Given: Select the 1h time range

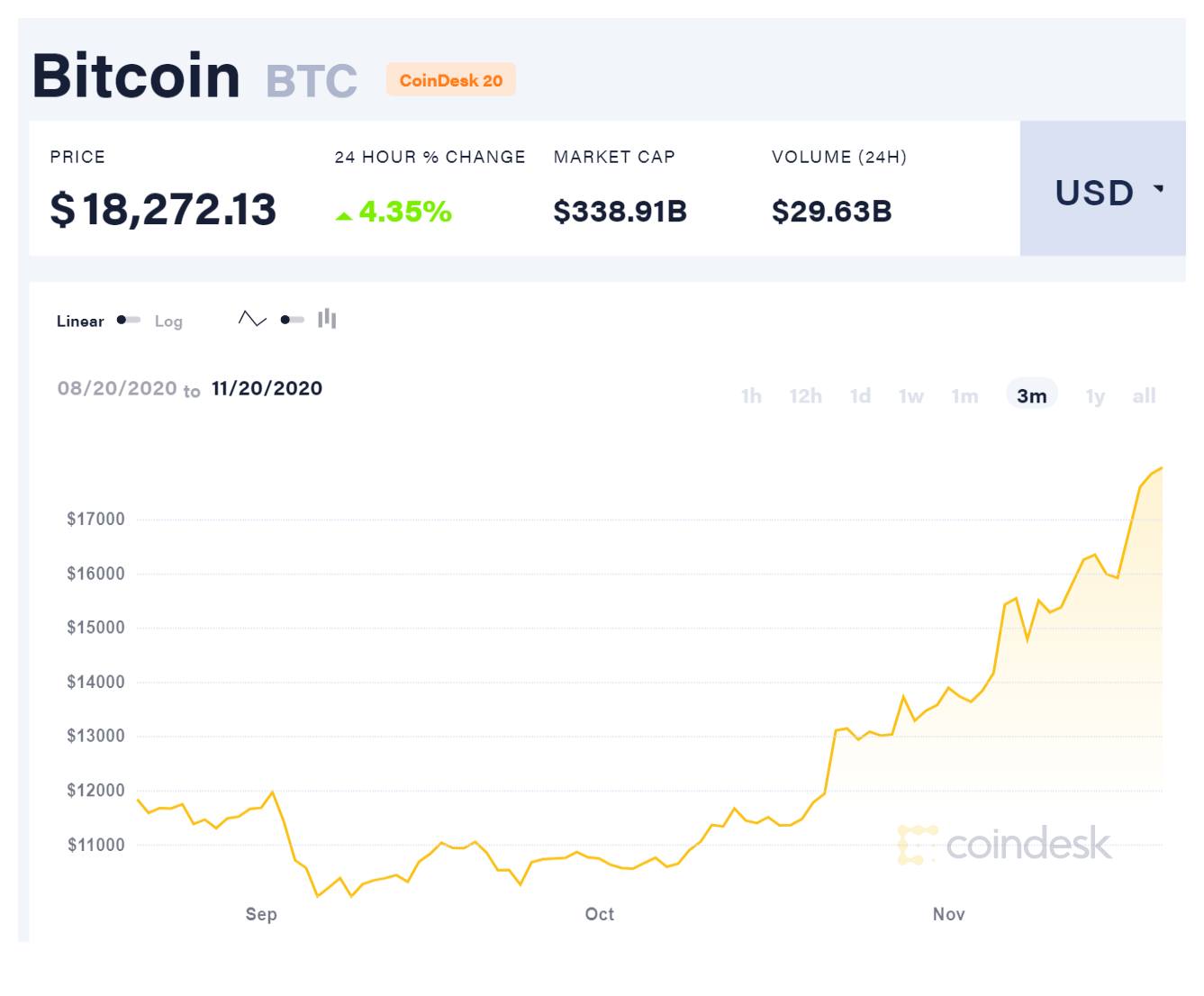Looking at the screenshot, I should (751, 395).
